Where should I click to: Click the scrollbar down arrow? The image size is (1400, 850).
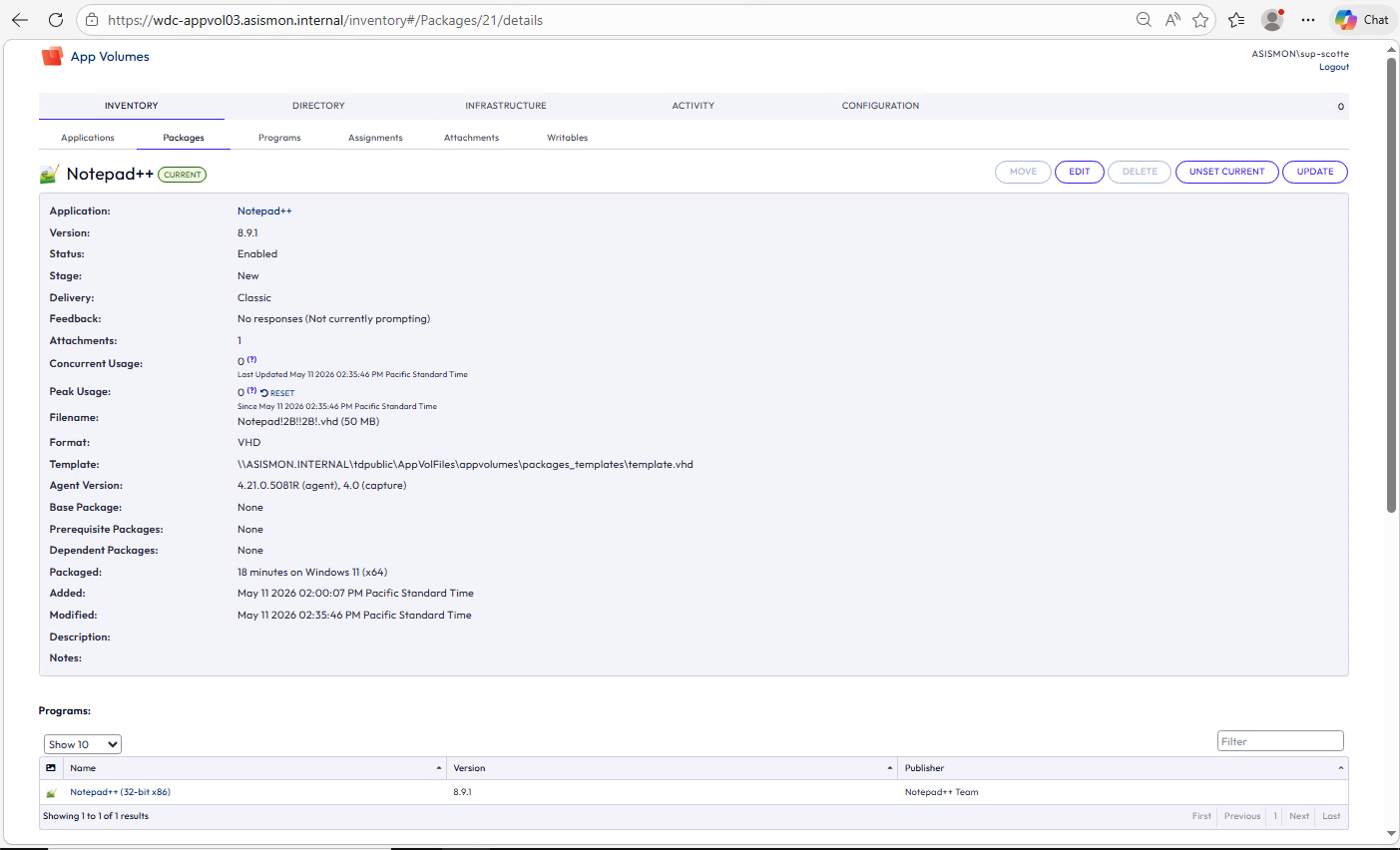1391,834
